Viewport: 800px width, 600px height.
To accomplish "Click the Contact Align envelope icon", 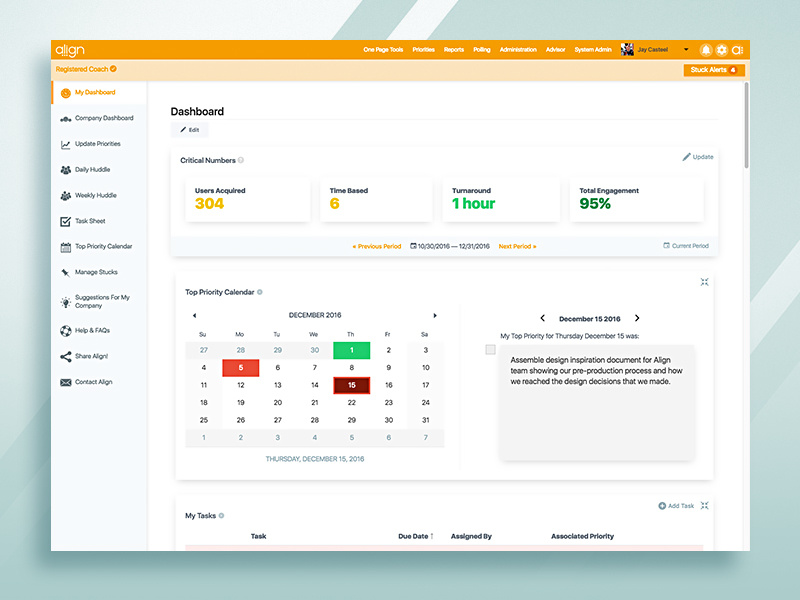I will click(66, 382).
